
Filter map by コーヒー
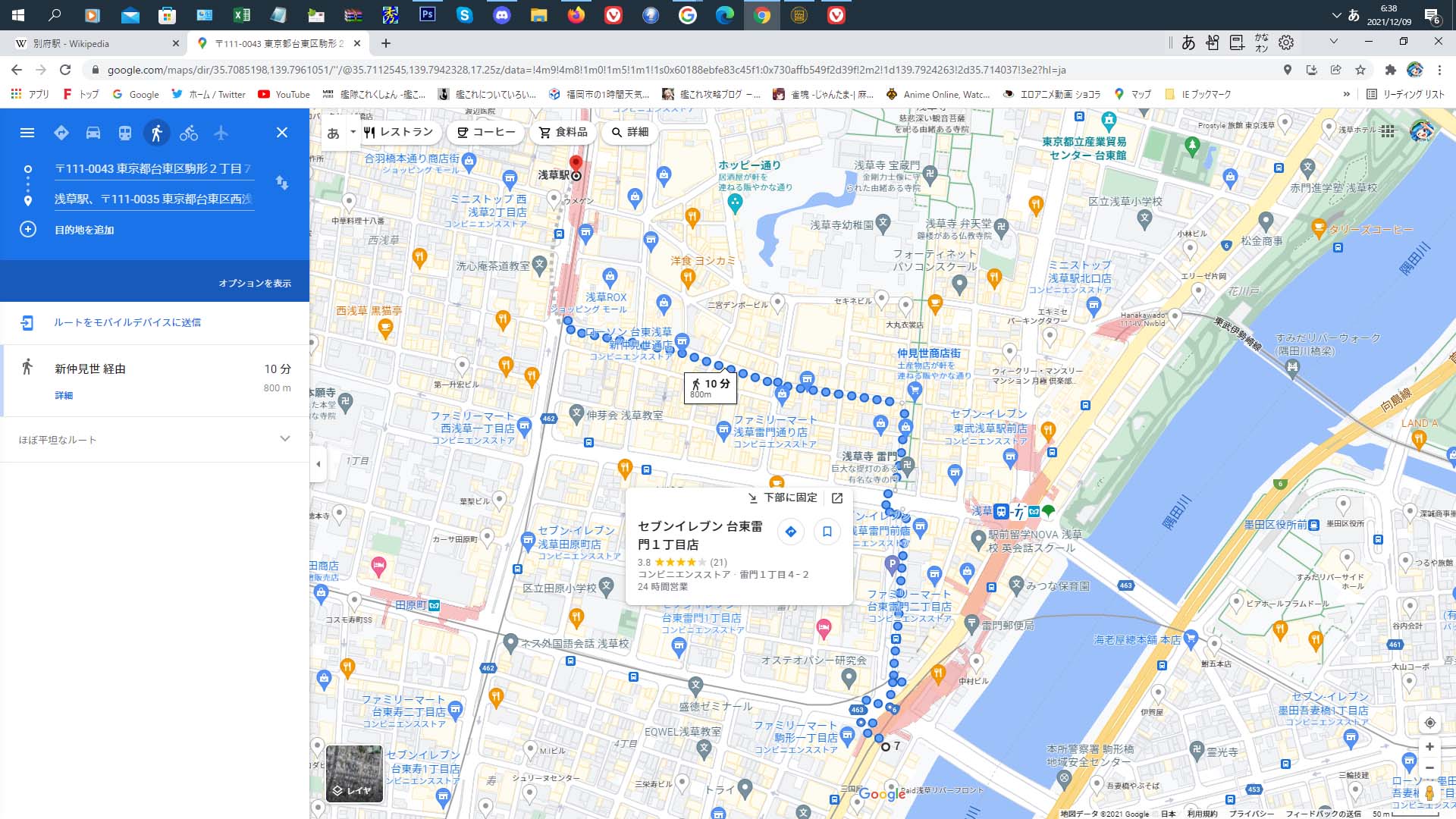(486, 132)
